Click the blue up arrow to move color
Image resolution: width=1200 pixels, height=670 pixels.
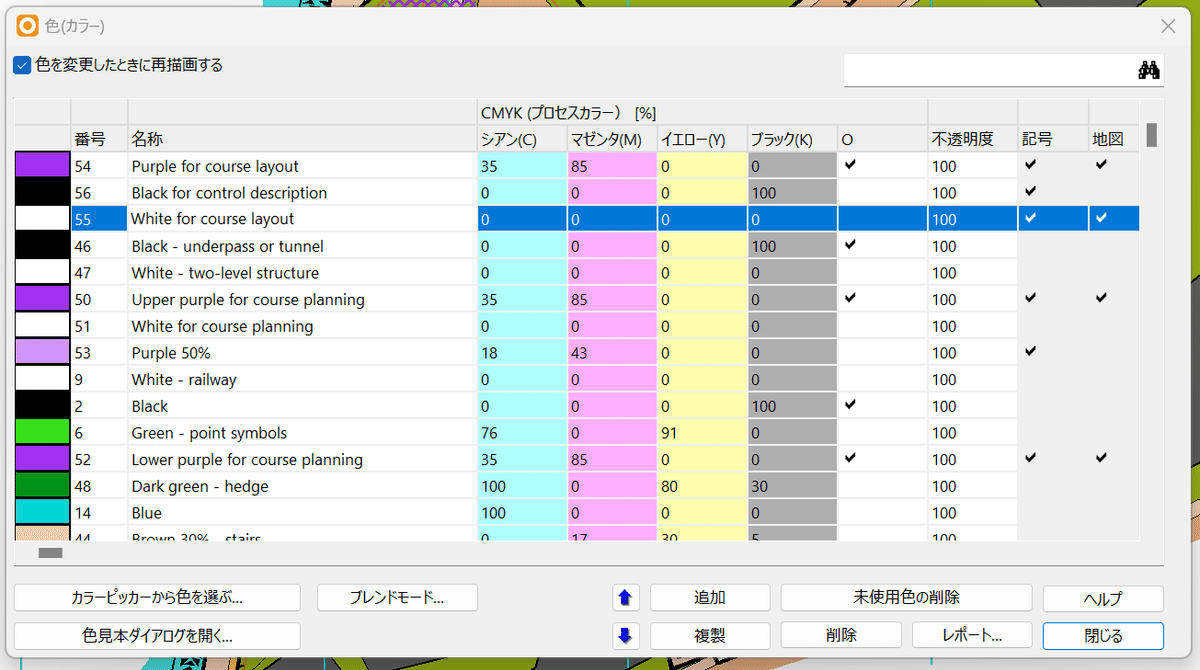click(x=626, y=597)
